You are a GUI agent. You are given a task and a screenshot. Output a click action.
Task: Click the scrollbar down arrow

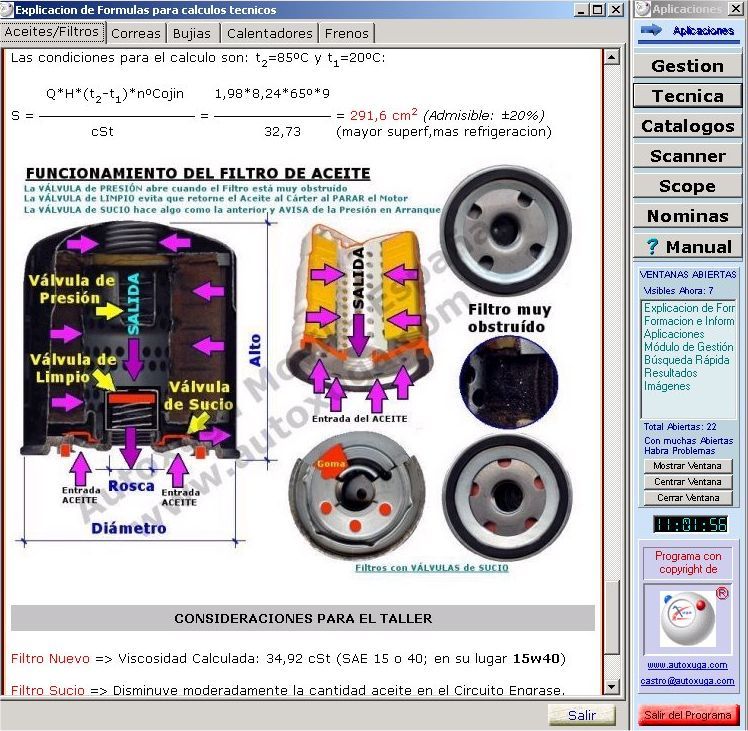[x=611, y=687]
